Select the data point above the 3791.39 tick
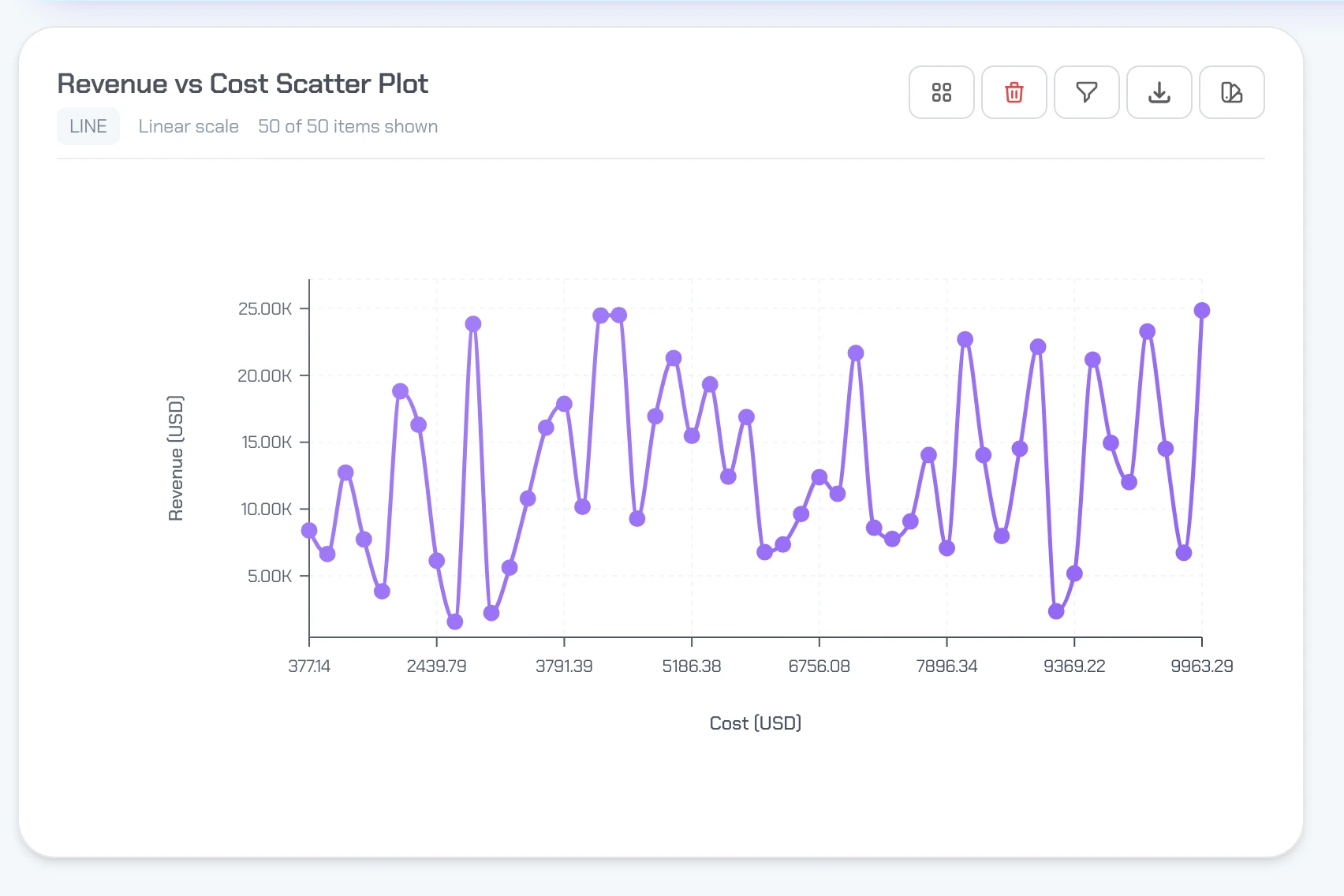This screenshot has height=896, width=1344. 564,405
